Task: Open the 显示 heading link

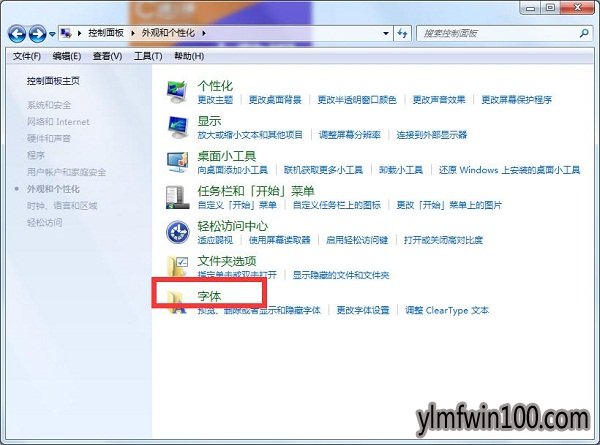Action: point(209,121)
